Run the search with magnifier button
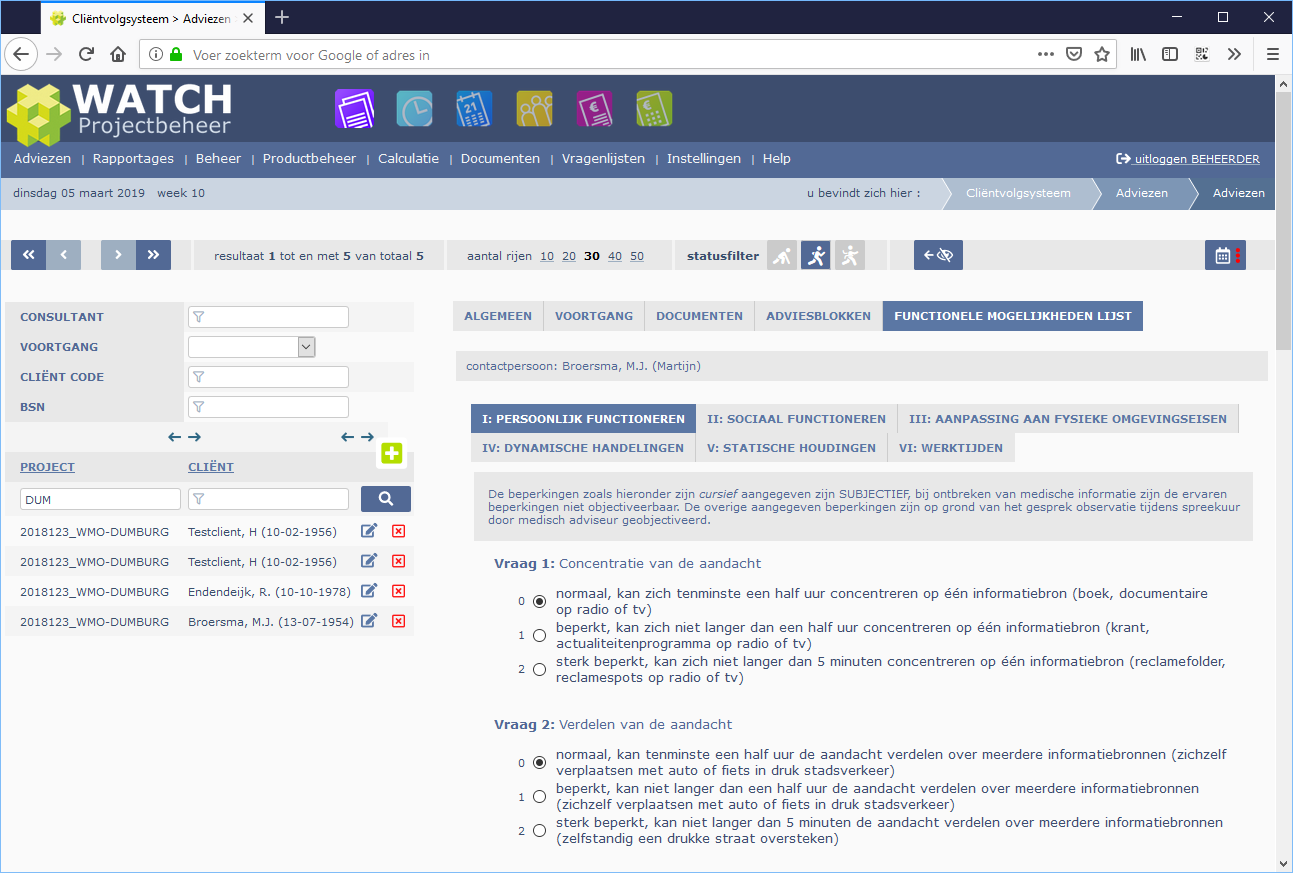This screenshot has width=1293, height=873. (x=386, y=499)
